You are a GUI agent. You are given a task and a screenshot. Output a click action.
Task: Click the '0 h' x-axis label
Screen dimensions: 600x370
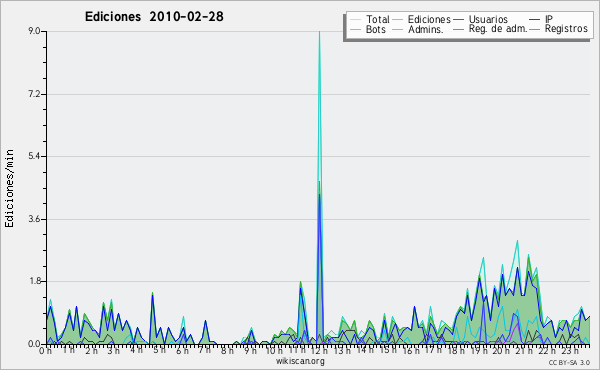tap(45, 351)
